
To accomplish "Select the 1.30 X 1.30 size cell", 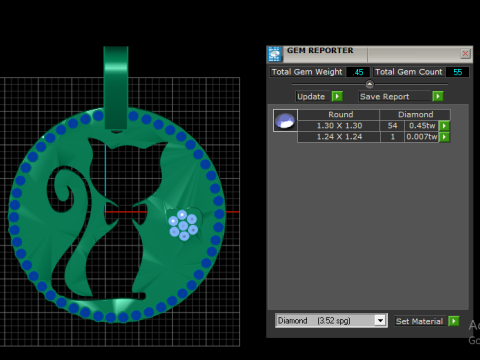I will pyautogui.click(x=339, y=126).
